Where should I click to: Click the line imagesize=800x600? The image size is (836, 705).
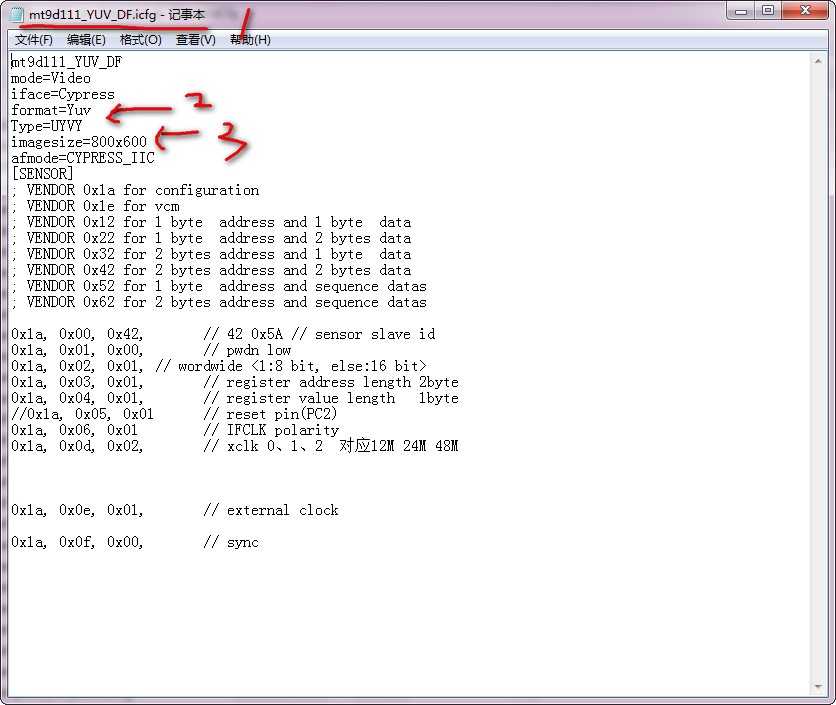(79, 142)
